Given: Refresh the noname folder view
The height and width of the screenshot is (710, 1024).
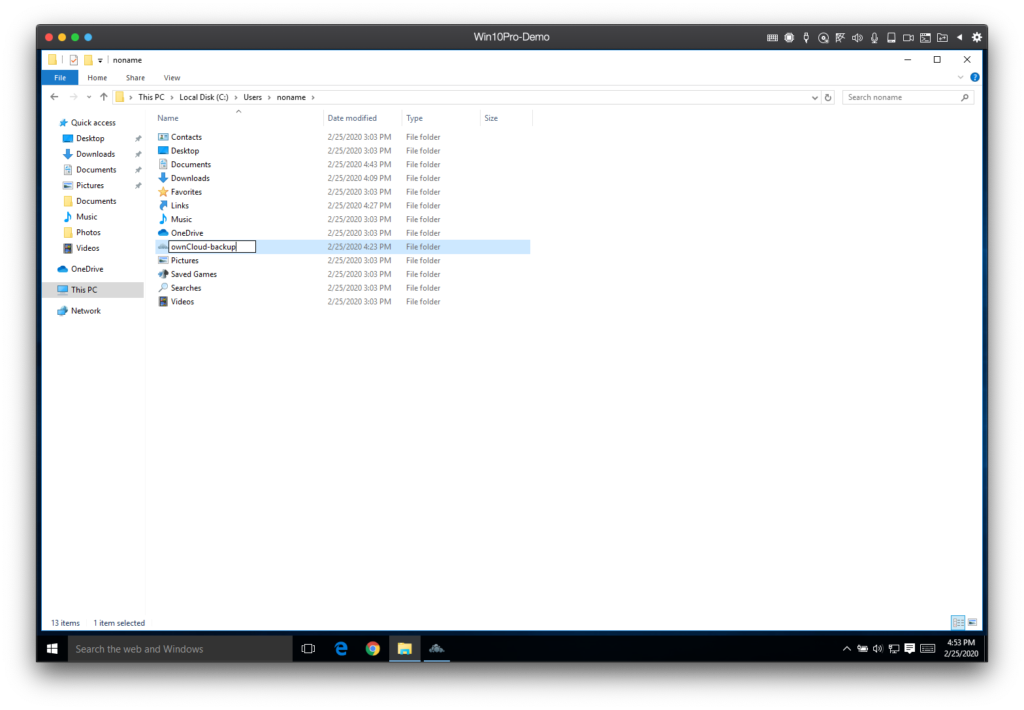Looking at the screenshot, I should coord(828,97).
